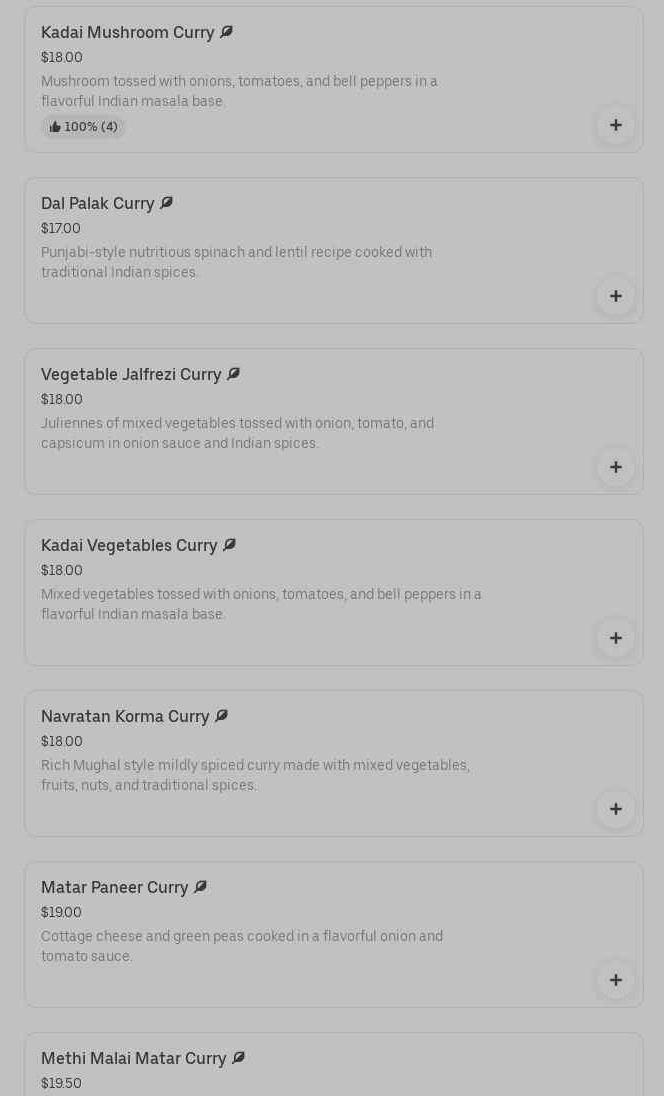The image size is (664, 1096).
Task: Click leaf icon next to Navratan Korma Curry
Action: click(x=221, y=716)
